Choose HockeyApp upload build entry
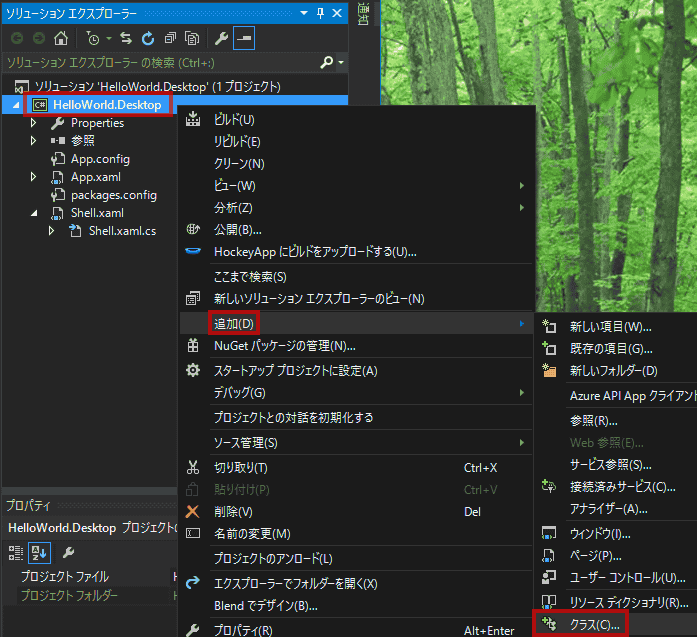The width and height of the screenshot is (697, 637). click(x=356, y=252)
